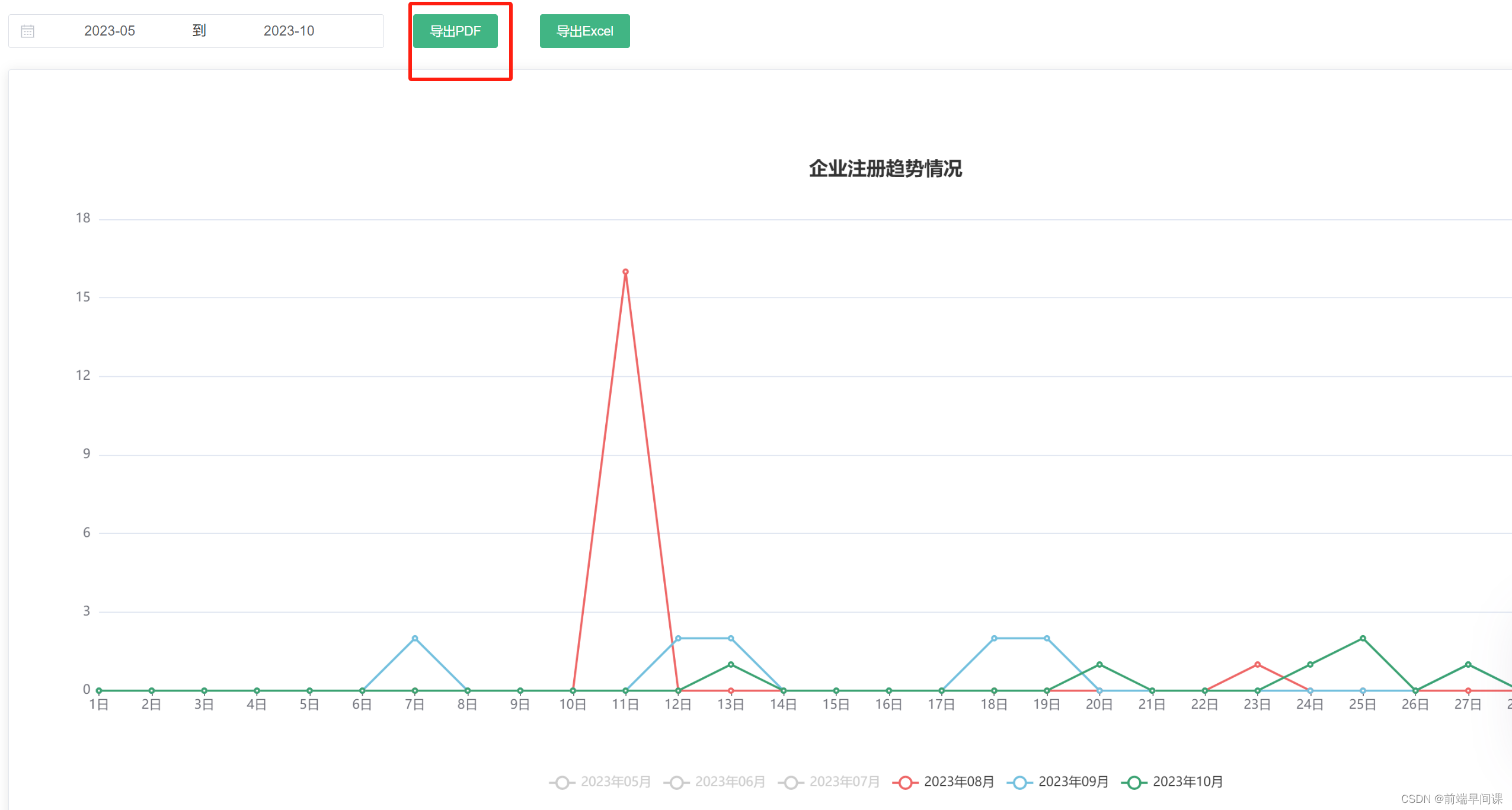1512x810 pixels.
Task: Click the gray marker icon for 2023年05月
Action: [x=561, y=782]
